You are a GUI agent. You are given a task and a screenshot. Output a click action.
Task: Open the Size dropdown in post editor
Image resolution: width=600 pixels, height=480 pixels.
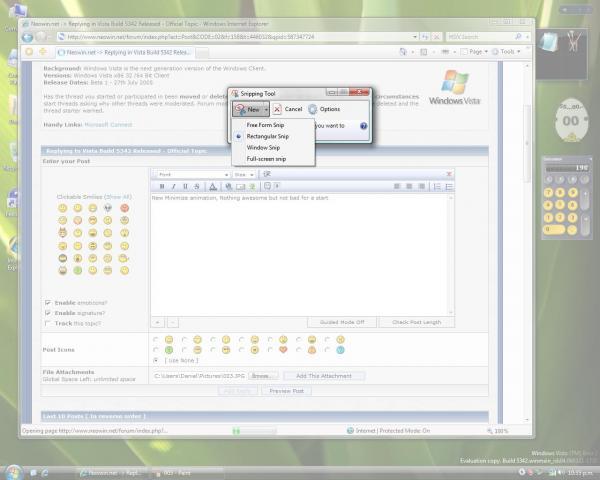(x=243, y=175)
